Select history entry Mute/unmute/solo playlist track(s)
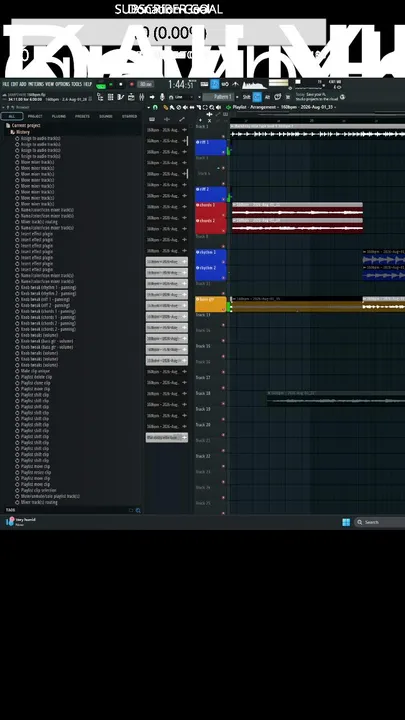 pyautogui.click(x=50, y=496)
